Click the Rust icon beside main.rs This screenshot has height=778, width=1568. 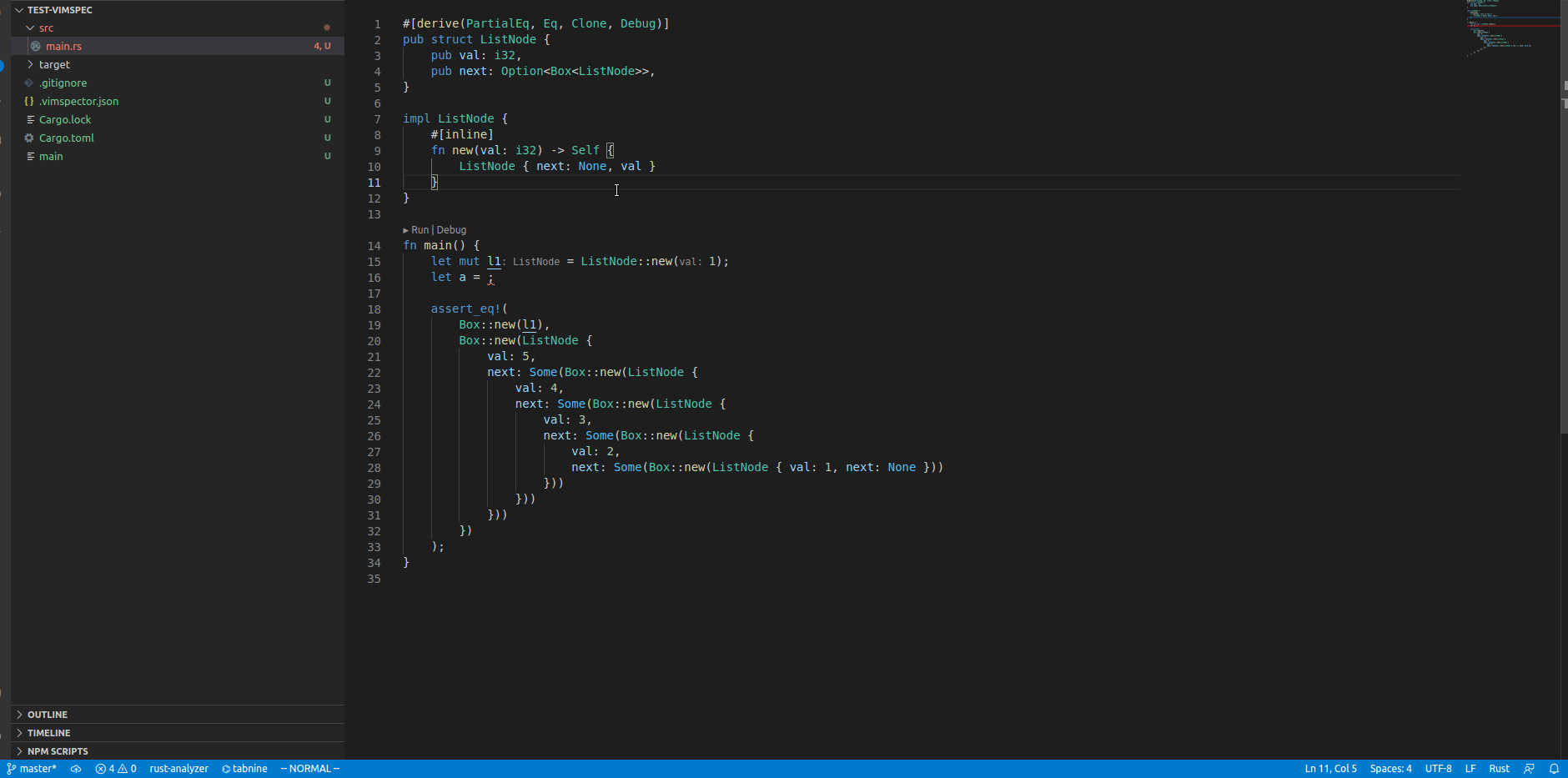click(34, 46)
